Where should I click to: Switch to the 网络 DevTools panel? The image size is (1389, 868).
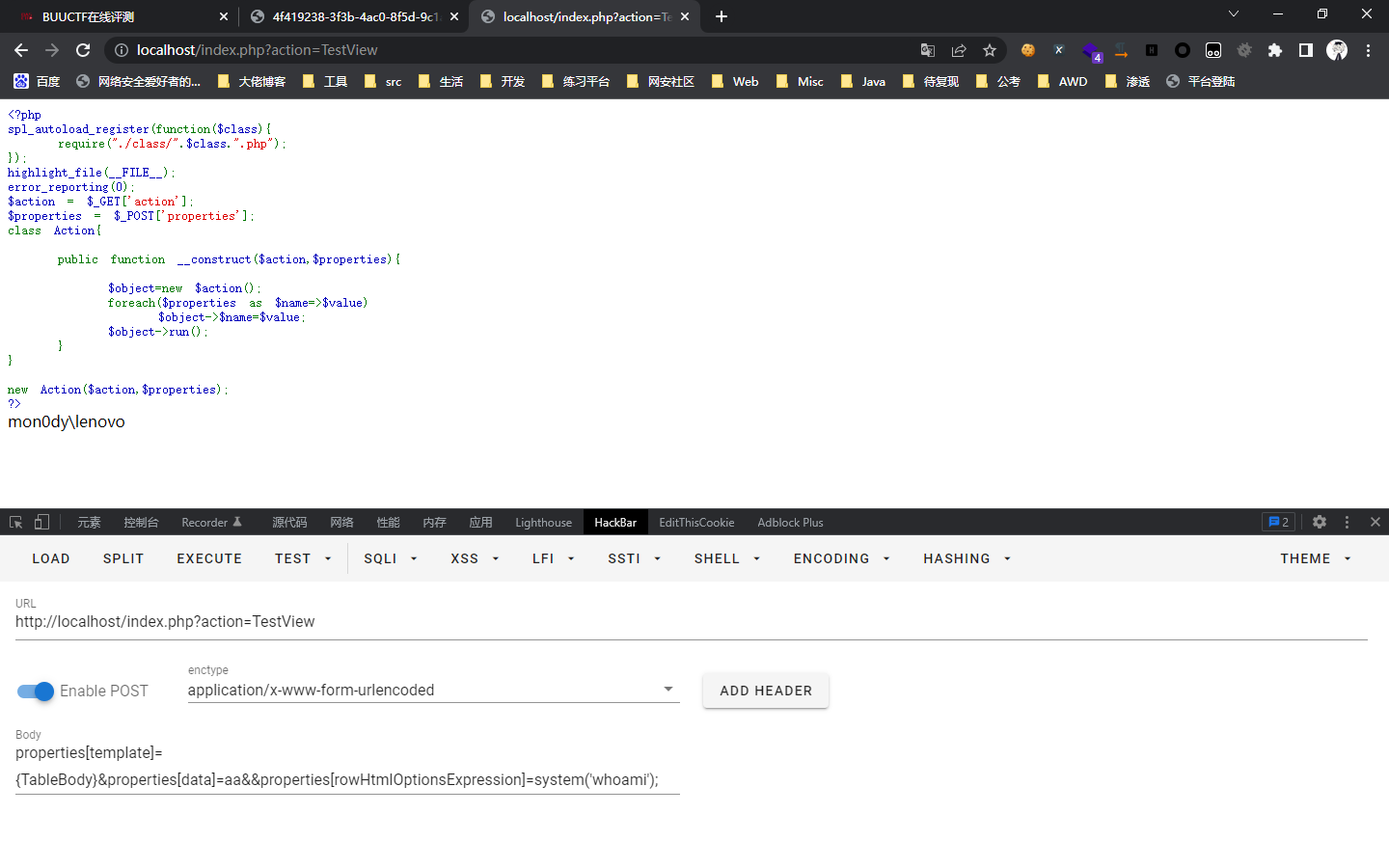pos(341,522)
